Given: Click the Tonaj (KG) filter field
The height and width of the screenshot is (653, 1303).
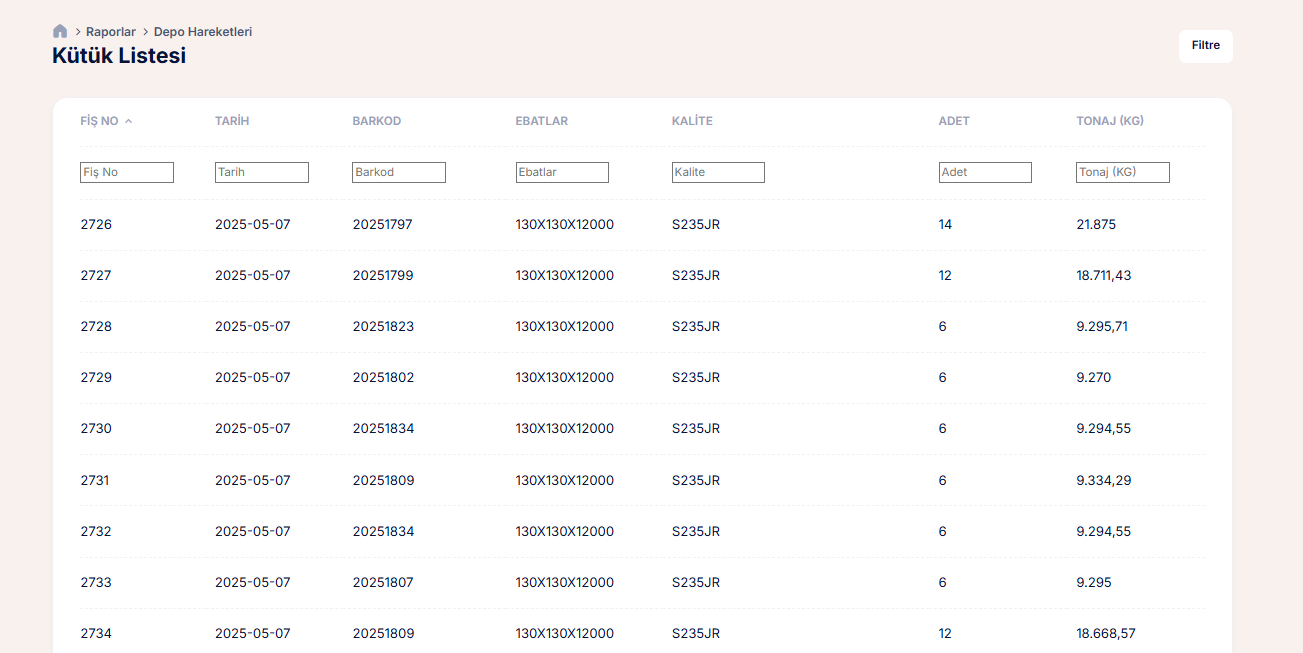Looking at the screenshot, I should click(x=1123, y=173).
